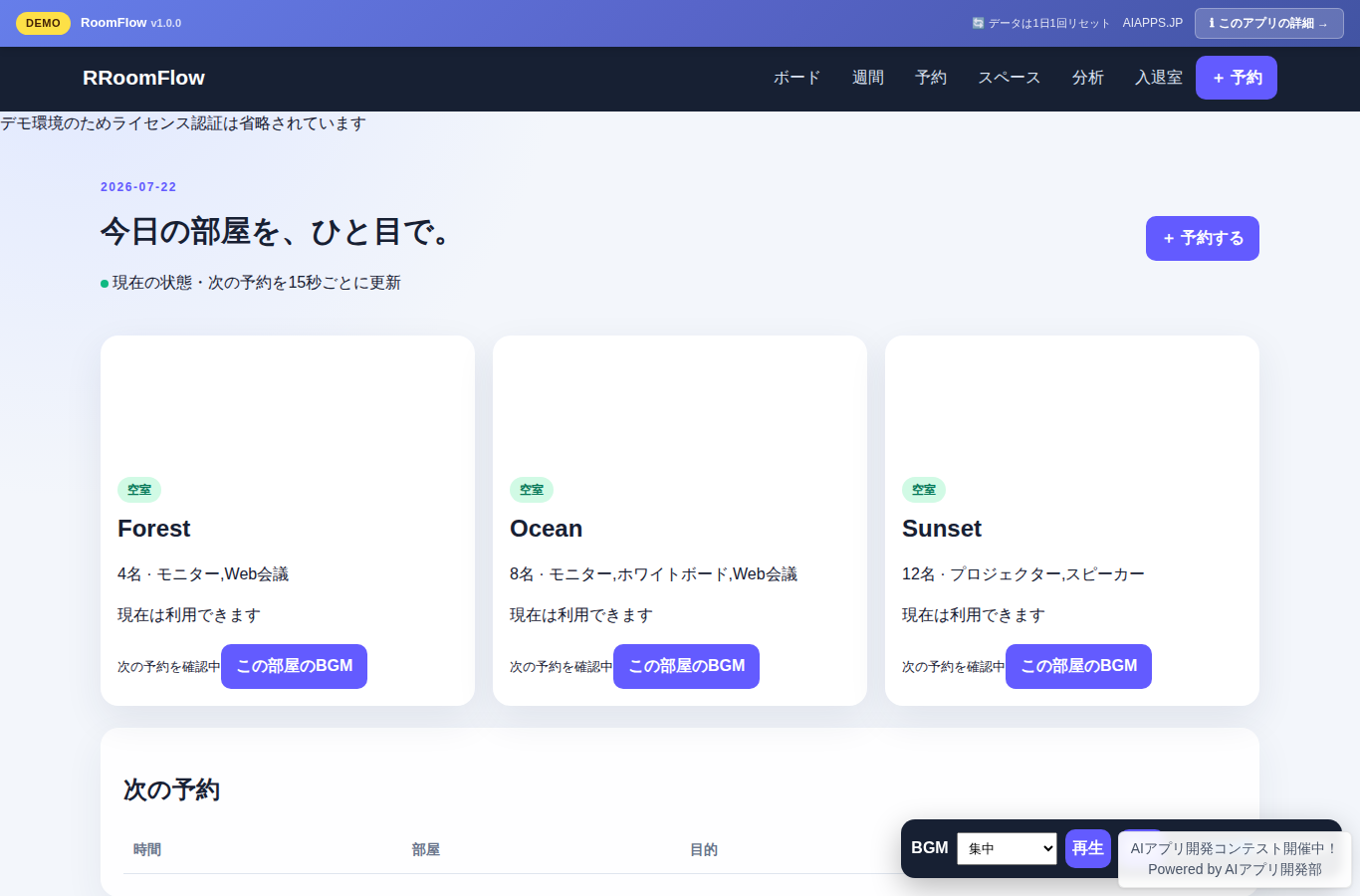Go to the スペース page

click(x=1009, y=78)
